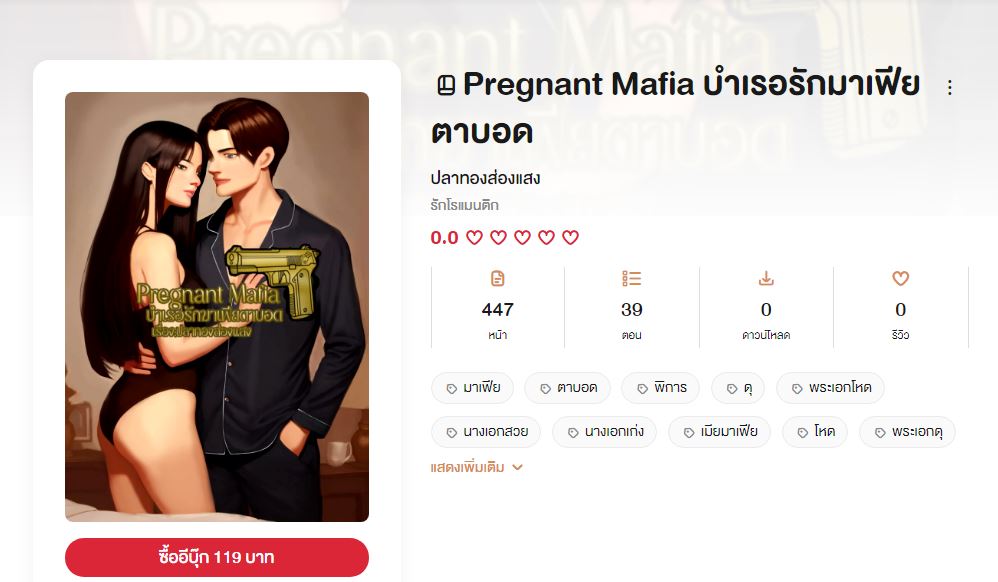Click the page count document icon

click(x=498, y=278)
